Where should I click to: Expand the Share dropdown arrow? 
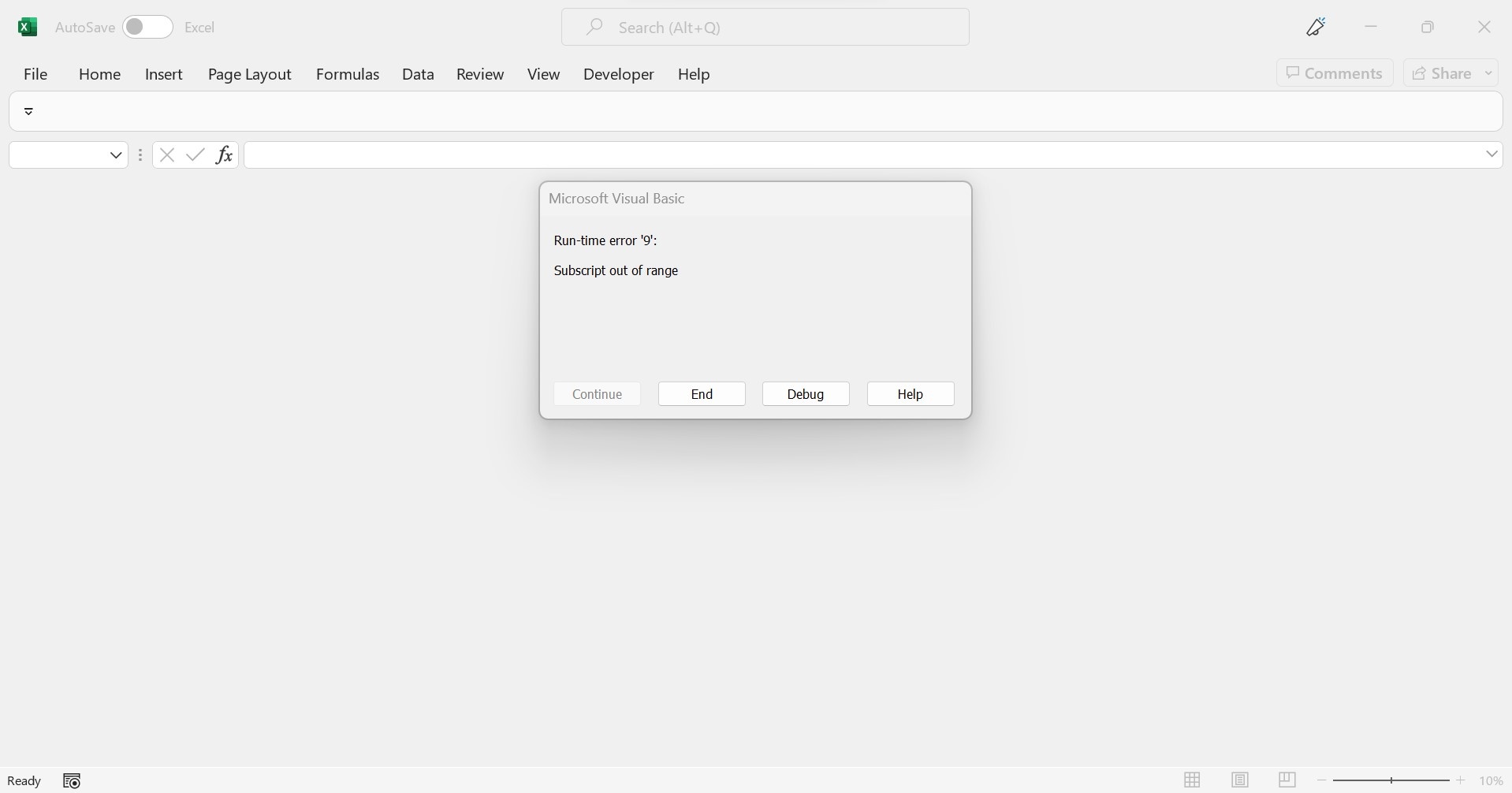(1488, 73)
